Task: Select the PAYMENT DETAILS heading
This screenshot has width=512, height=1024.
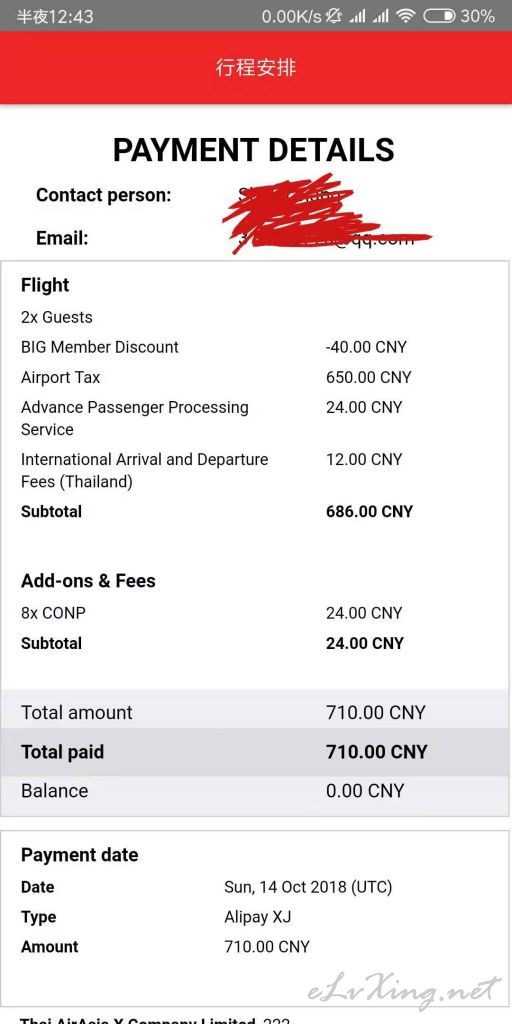Action: coord(253,150)
